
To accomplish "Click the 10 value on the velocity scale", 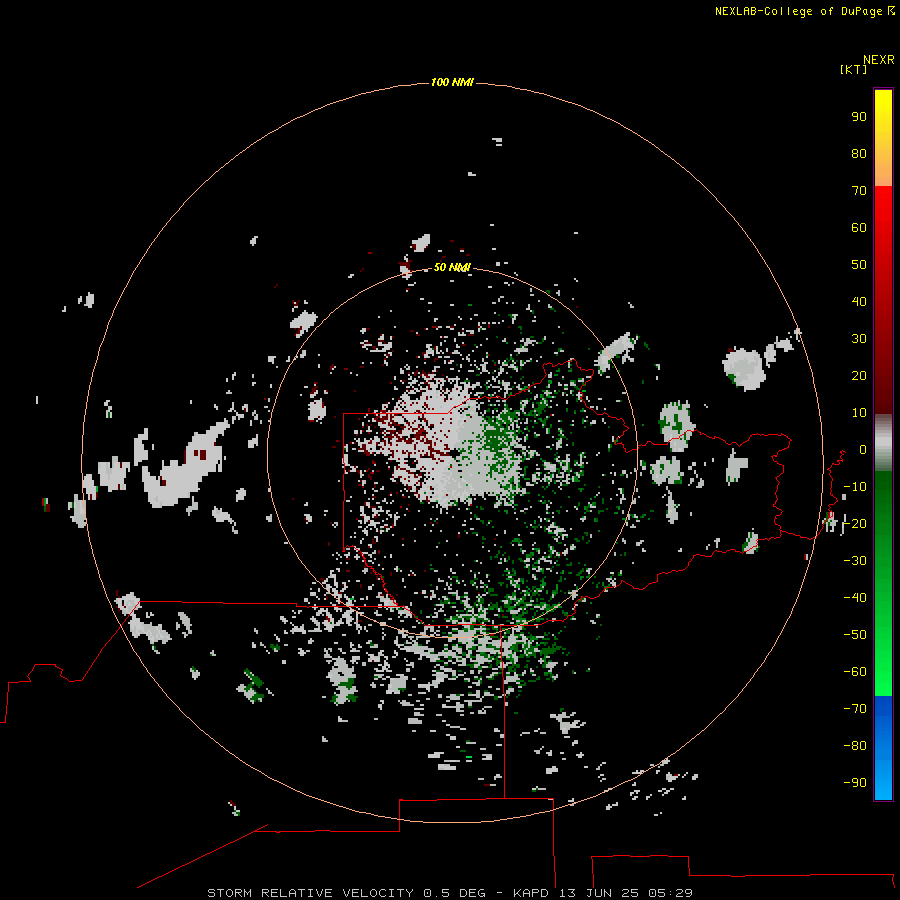I will [859, 413].
